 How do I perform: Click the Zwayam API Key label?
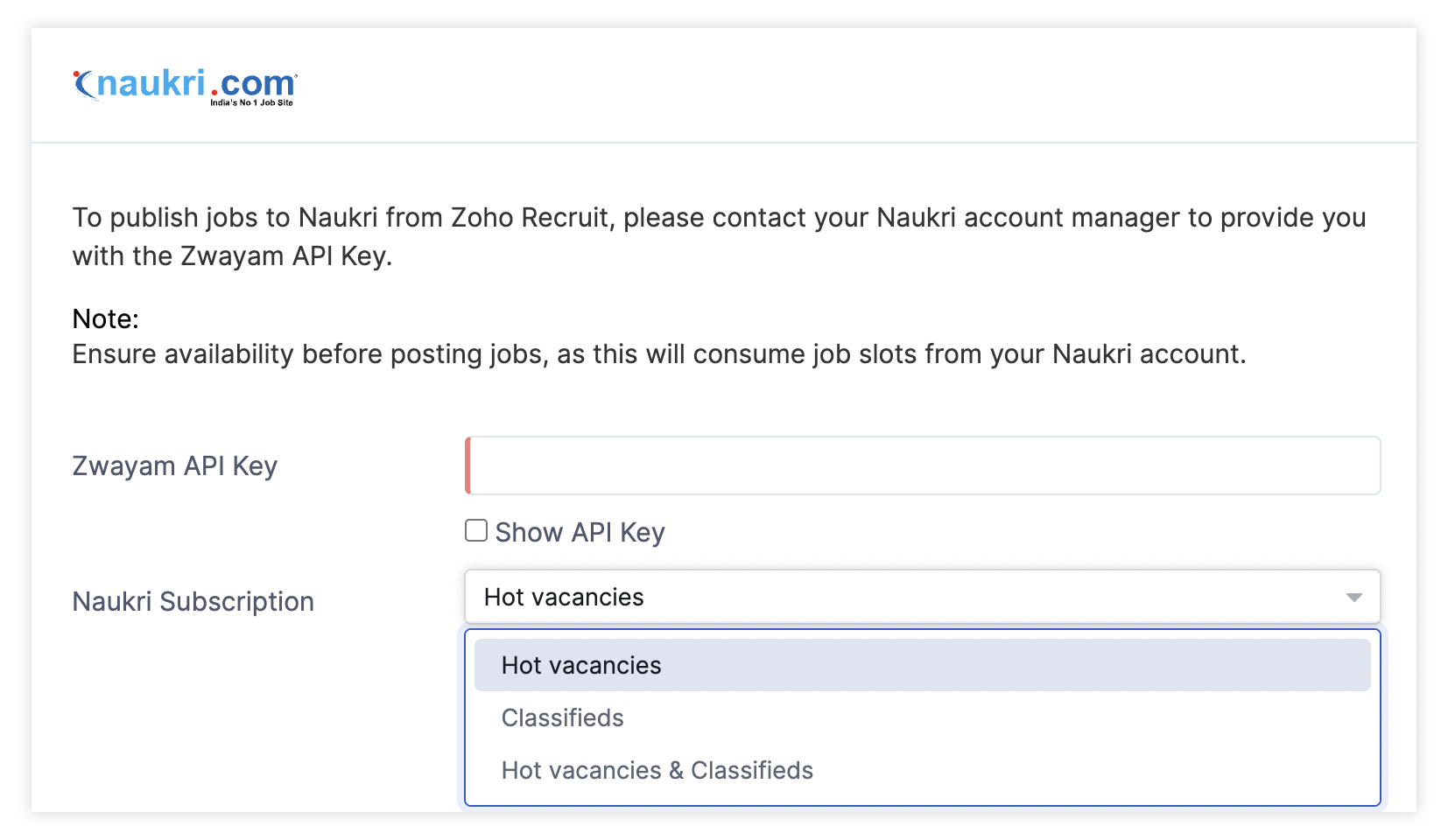point(174,465)
